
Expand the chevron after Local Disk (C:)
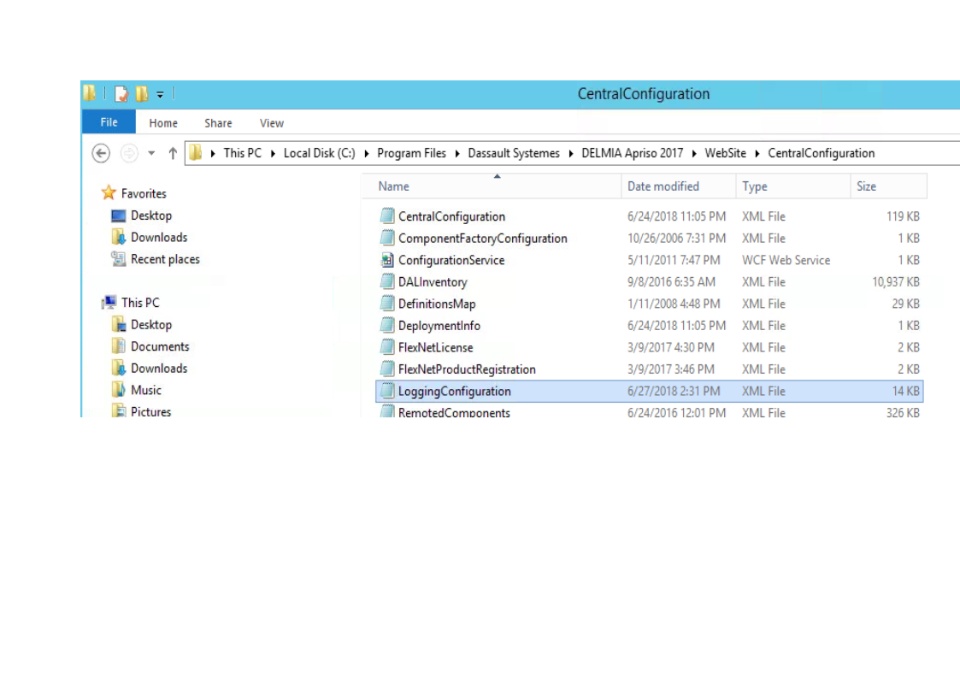coord(366,154)
